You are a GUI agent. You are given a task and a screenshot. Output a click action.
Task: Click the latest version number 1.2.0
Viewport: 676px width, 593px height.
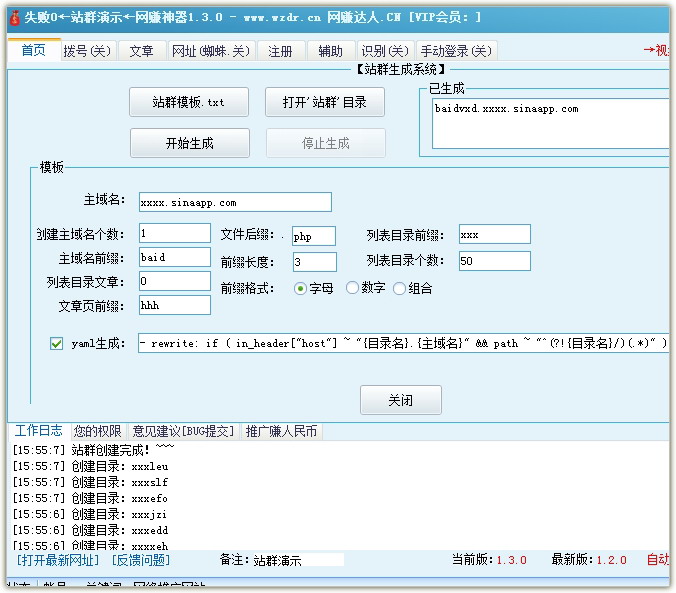(x=612, y=560)
